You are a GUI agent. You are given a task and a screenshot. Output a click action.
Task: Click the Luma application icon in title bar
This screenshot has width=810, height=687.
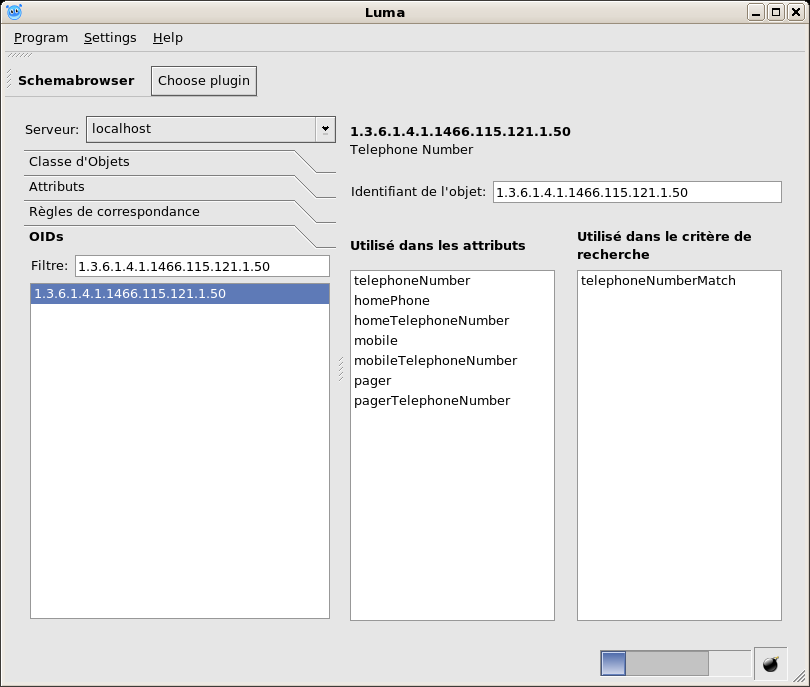(14, 12)
